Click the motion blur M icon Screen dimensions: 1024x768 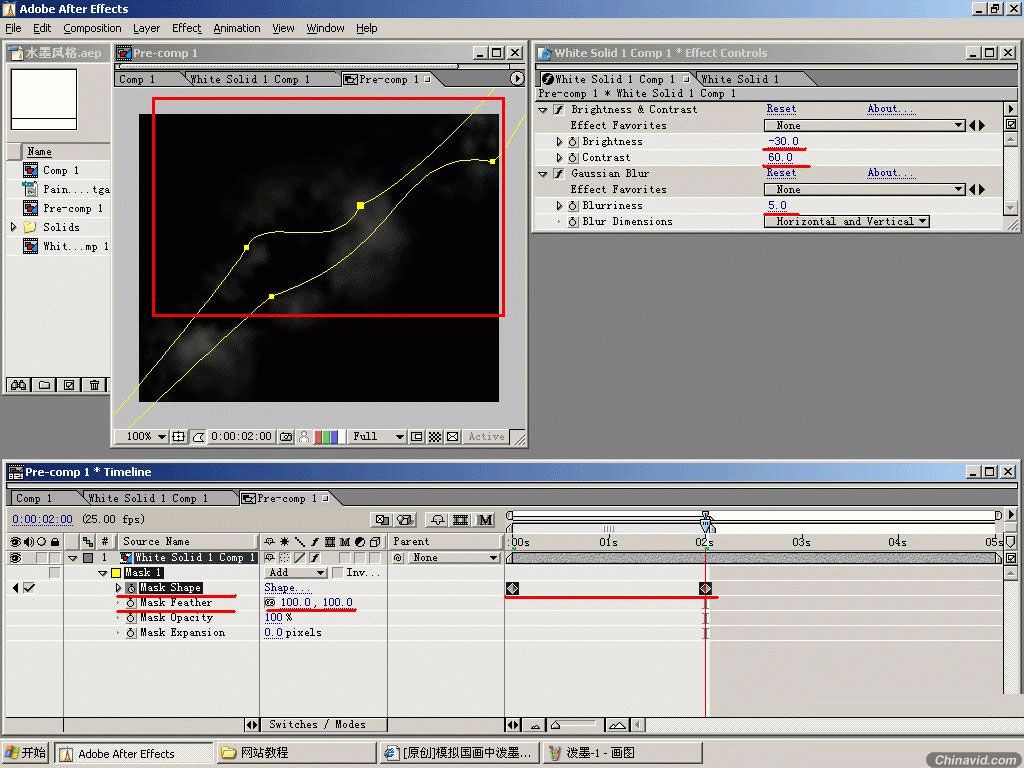coord(485,520)
